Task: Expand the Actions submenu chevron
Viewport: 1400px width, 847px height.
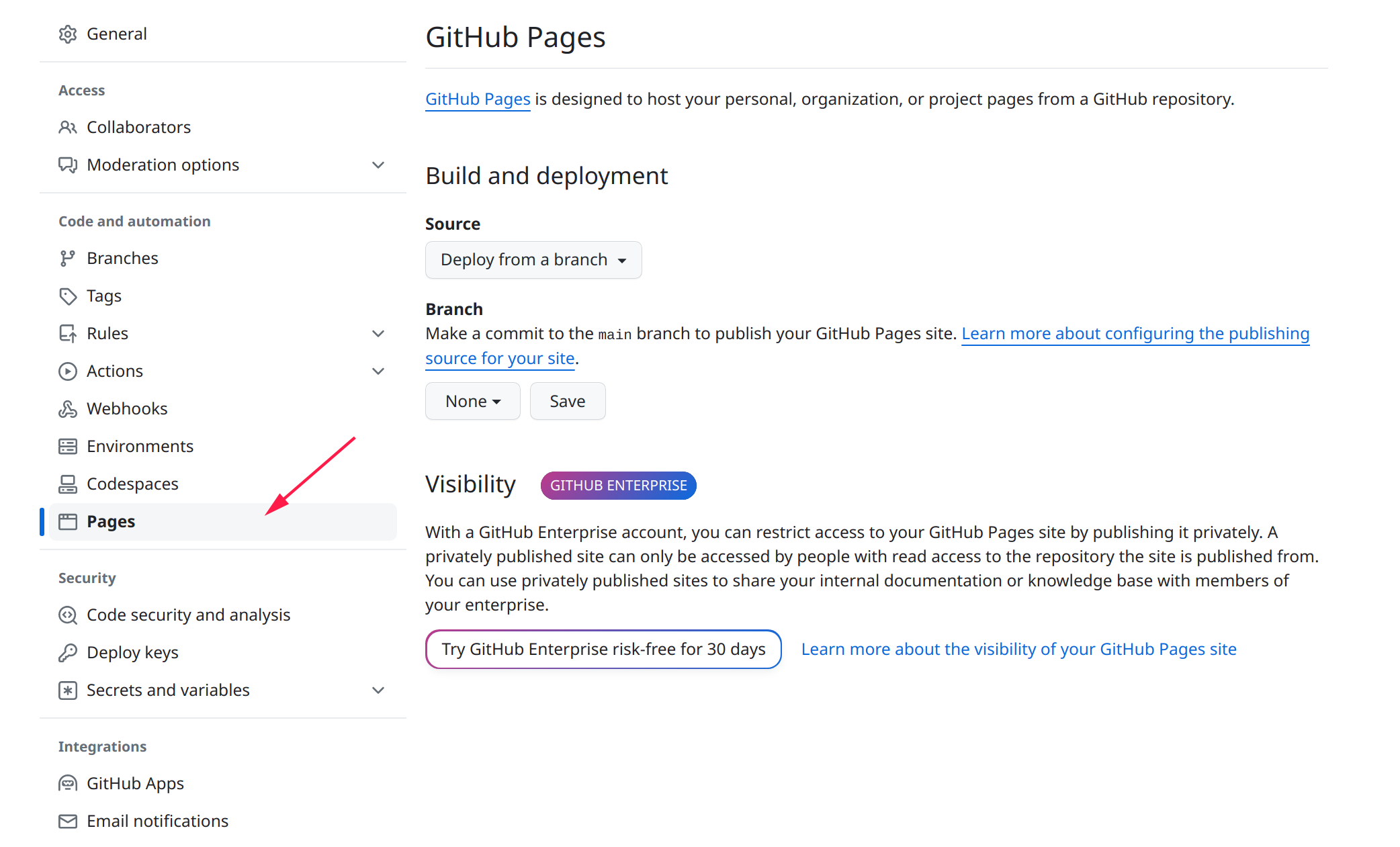Action: pyautogui.click(x=378, y=371)
